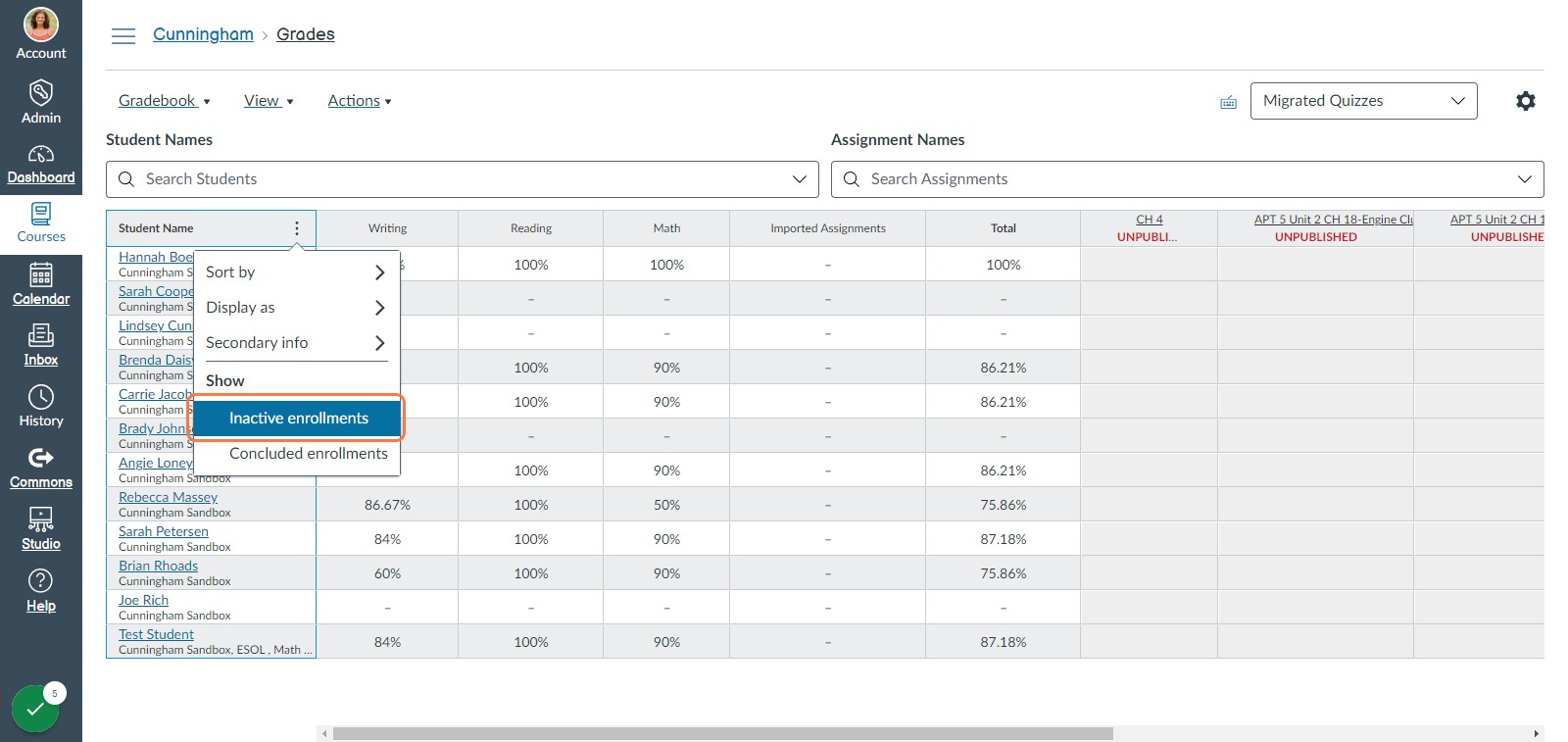Screen dimensions: 1568x742
Task: Click the Cunningham breadcrumb link
Action: [203, 34]
